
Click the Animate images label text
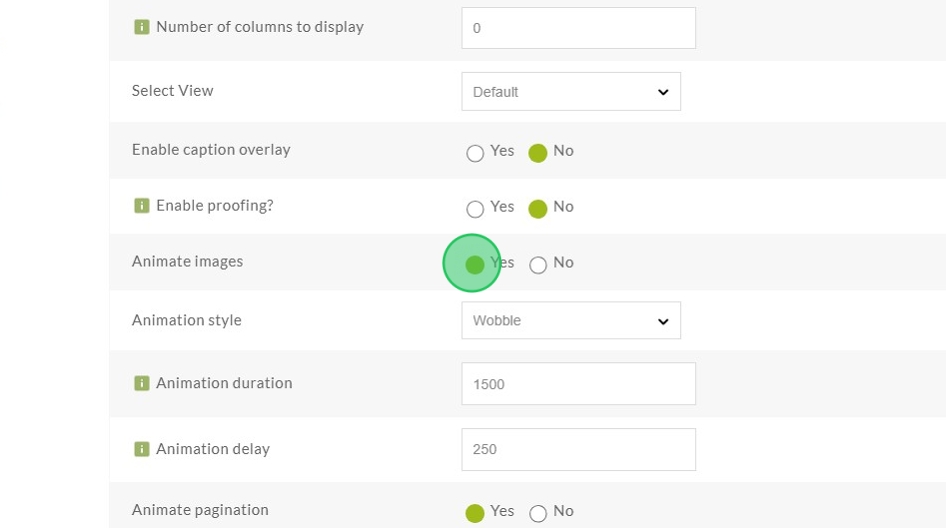(x=188, y=262)
